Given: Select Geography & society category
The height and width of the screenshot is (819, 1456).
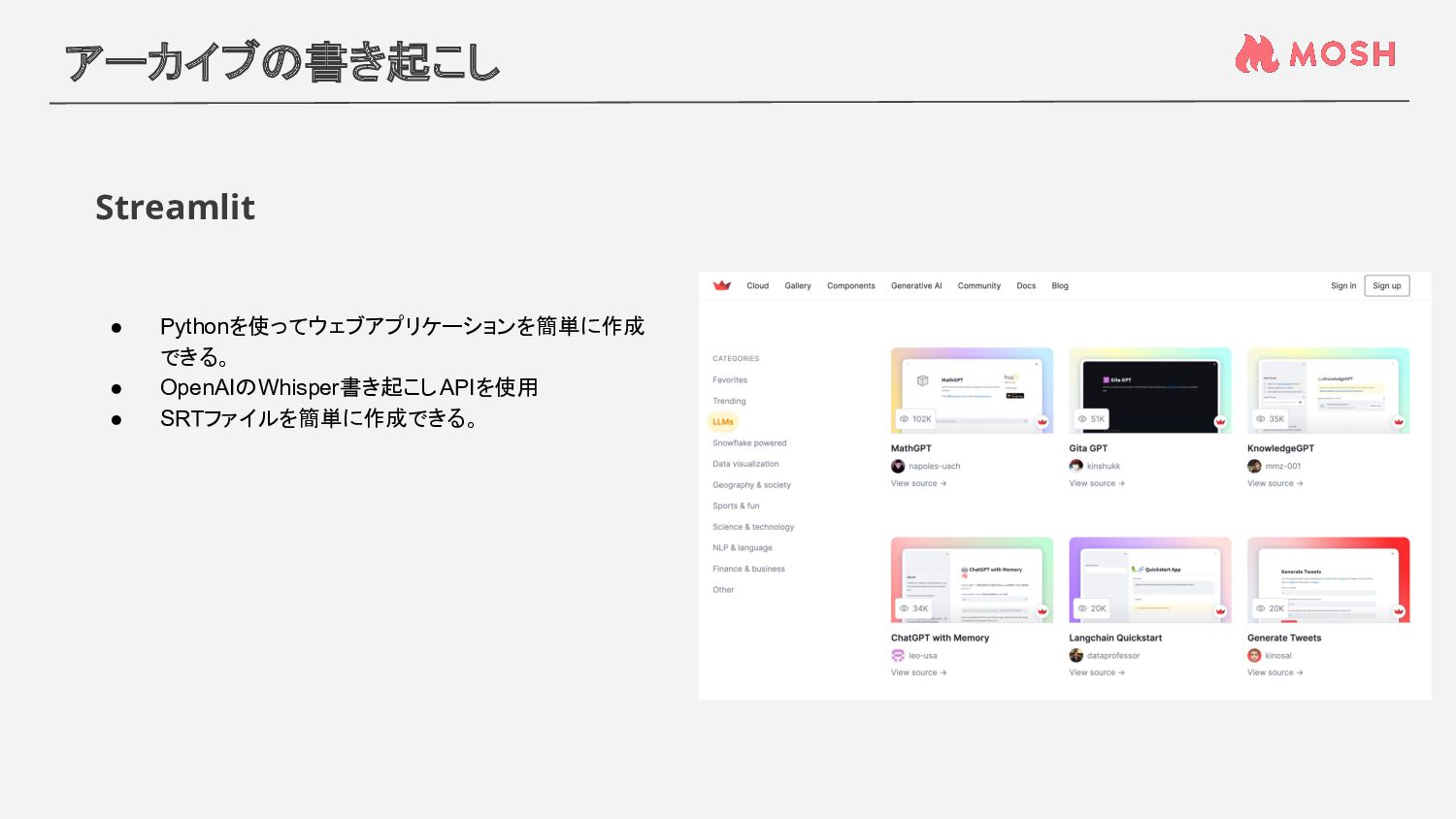Looking at the screenshot, I should click(x=751, y=485).
